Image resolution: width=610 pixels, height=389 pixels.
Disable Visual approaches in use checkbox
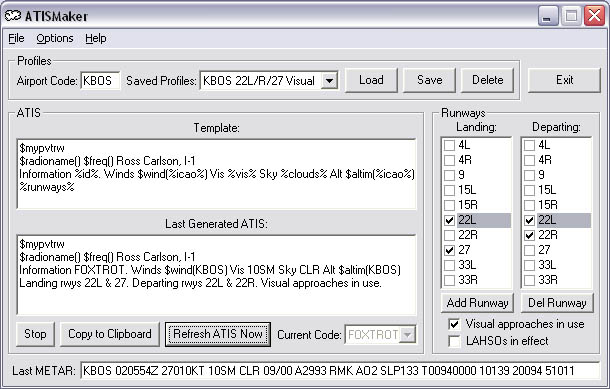(x=454, y=324)
